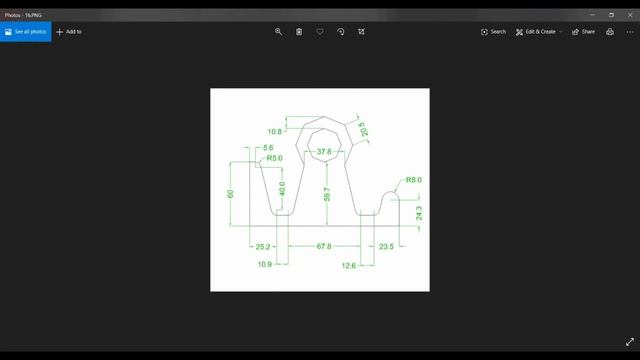Click the displayed CAD drawing image
Image resolution: width=640 pixels, height=360 pixels.
tap(320, 190)
